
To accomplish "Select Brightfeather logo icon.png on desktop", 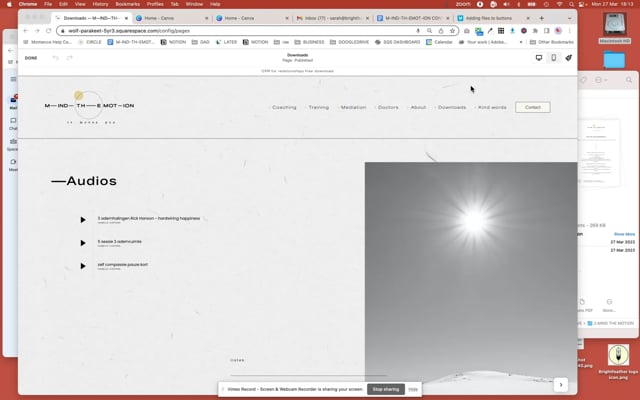I will pyautogui.click(x=618, y=362).
